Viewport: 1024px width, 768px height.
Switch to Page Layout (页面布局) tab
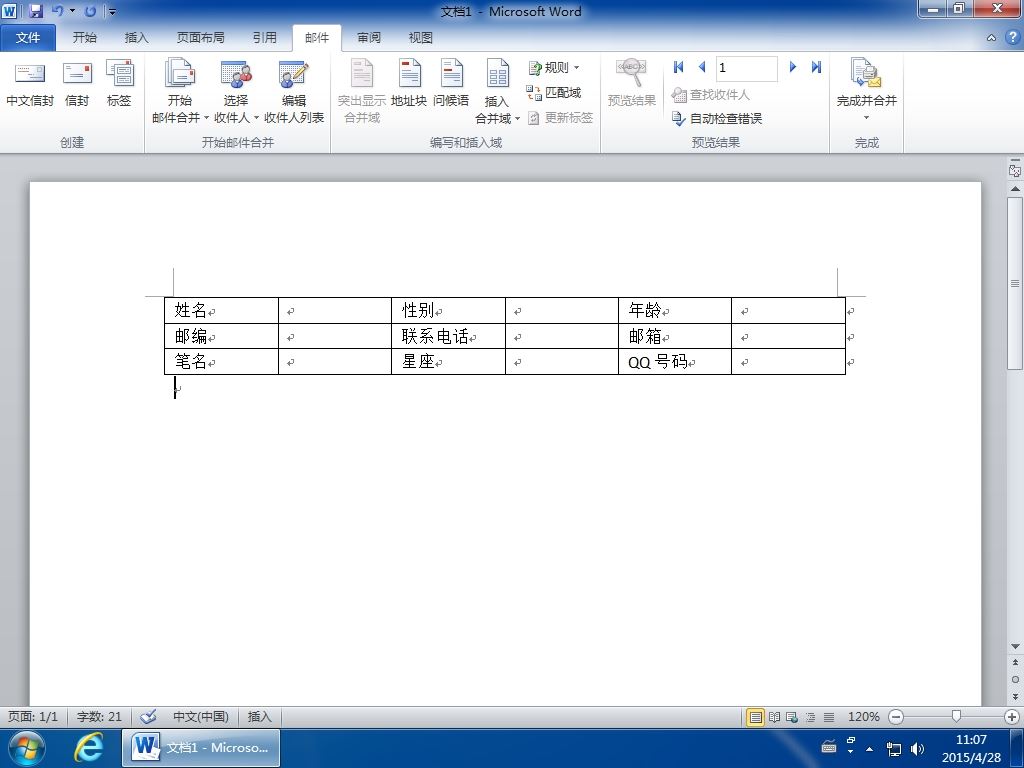coord(200,38)
